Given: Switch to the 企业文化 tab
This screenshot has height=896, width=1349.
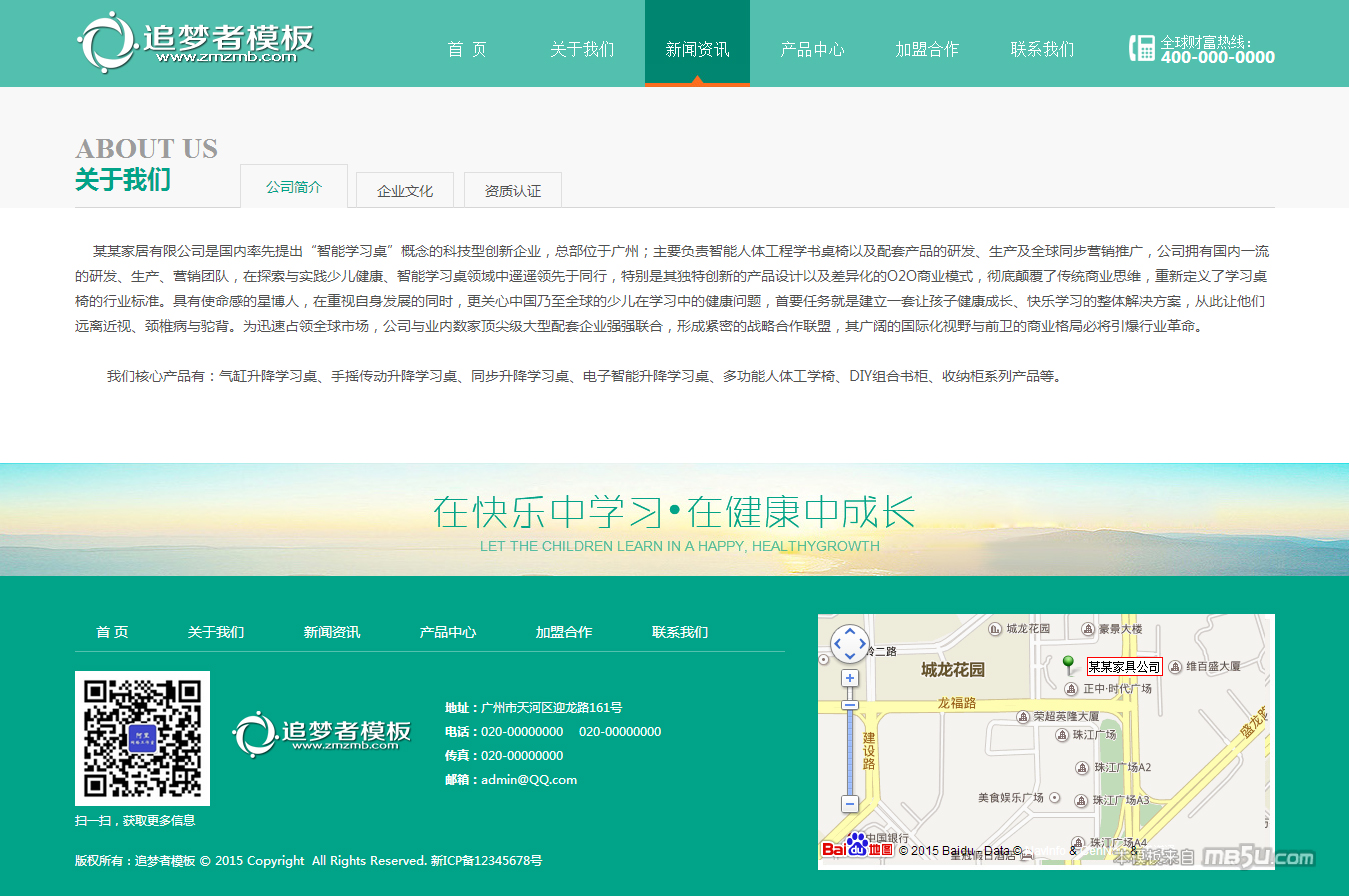Looking at the screenshot, I should point(405,190).
